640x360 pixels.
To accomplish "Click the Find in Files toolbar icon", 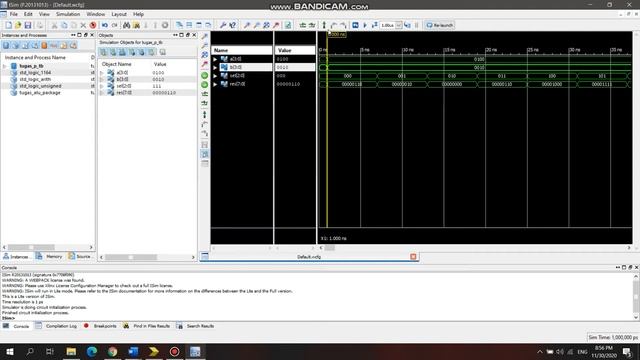I will 136,25.
